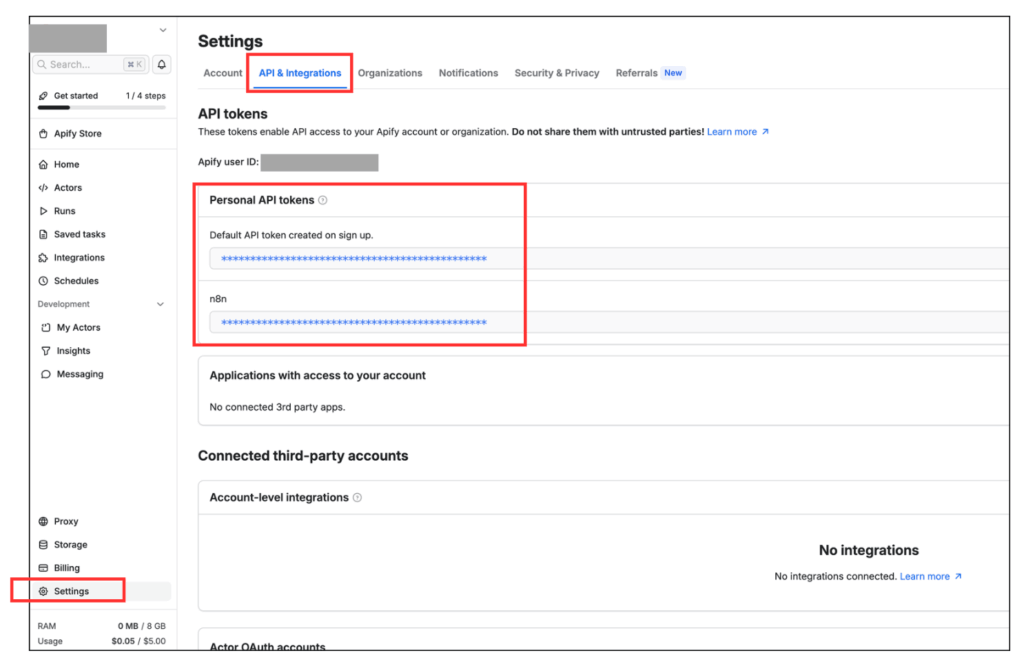Image resolution: width=1024 pixels, height=664 pixels.
Task: Click info icon beside Personal API tokens
Action: point(323,200)
